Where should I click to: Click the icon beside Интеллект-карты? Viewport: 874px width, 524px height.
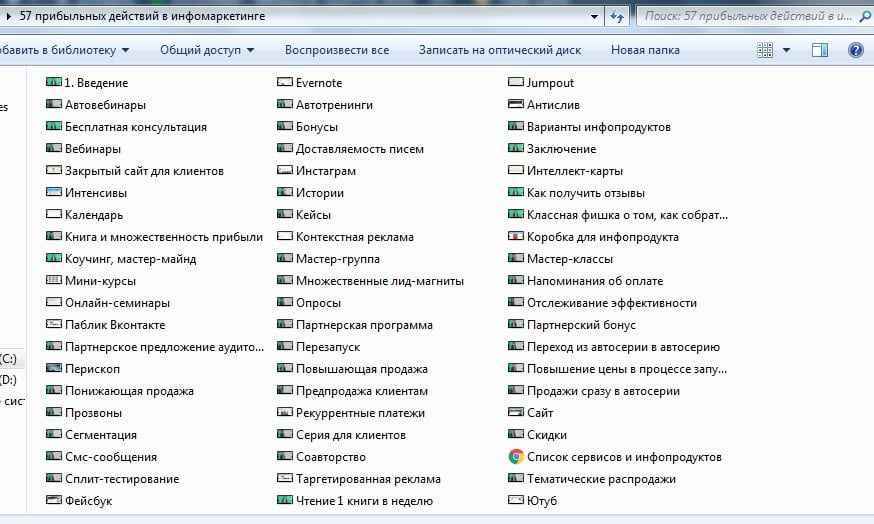click(x=516, y=170)
